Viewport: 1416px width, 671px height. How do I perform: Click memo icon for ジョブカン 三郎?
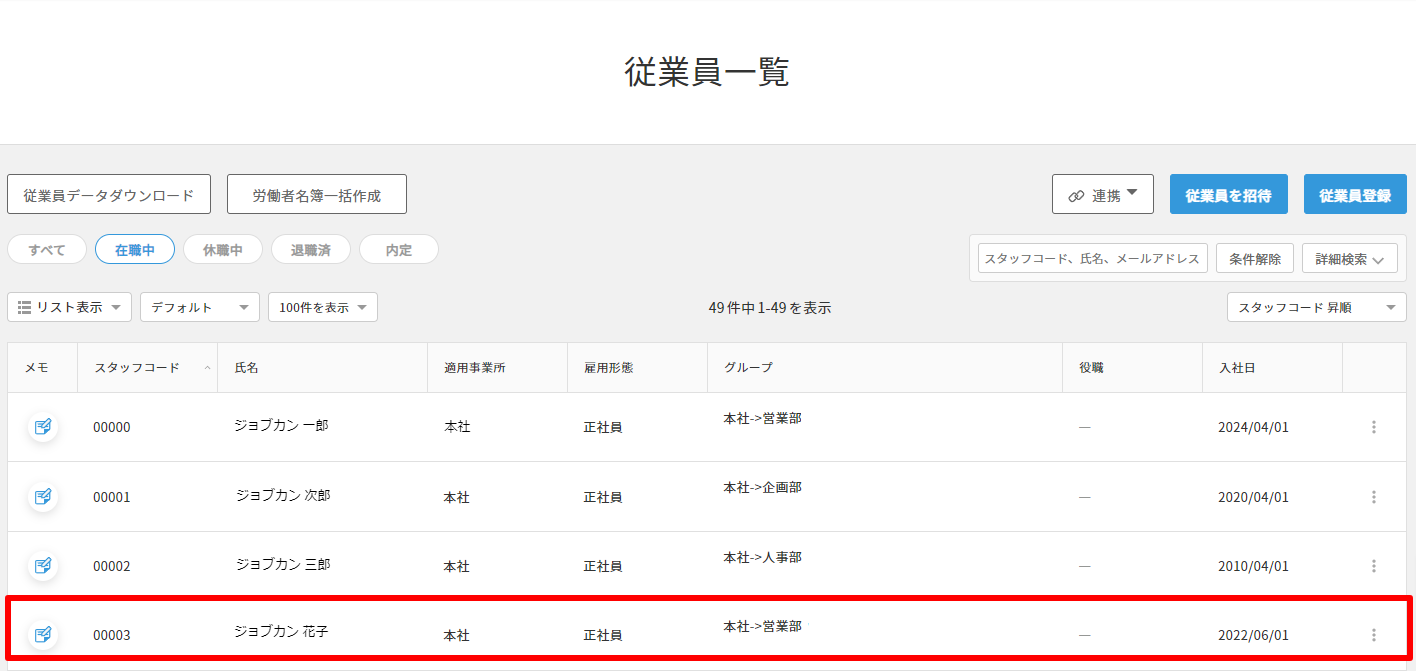pyautogui.click(x=42, y=566)
